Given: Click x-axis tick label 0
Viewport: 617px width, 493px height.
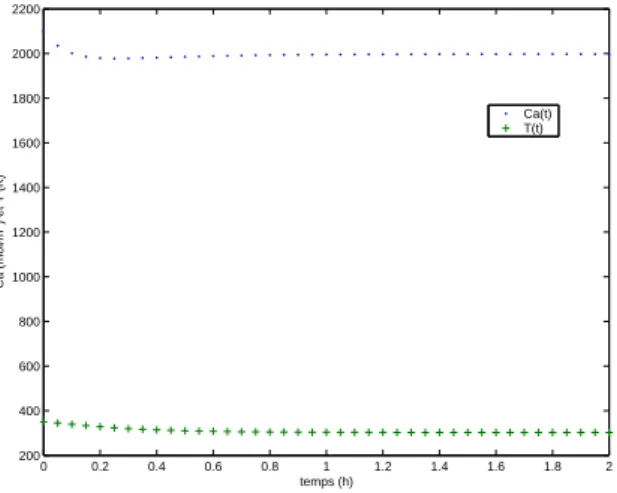Looking at the screenshot, I should (43, 467).
